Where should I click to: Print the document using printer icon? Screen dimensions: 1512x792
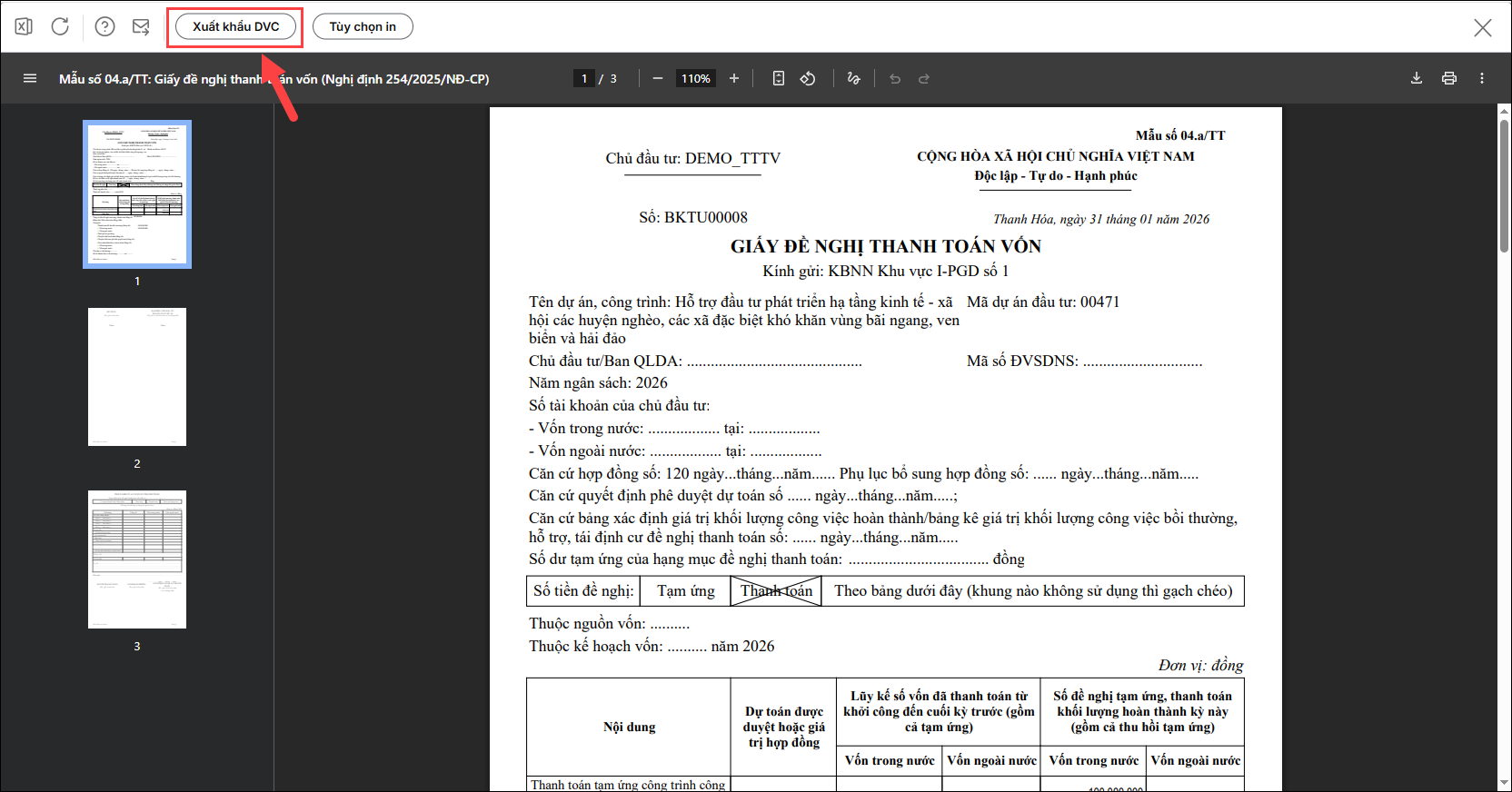click(x=1449, y=78)
